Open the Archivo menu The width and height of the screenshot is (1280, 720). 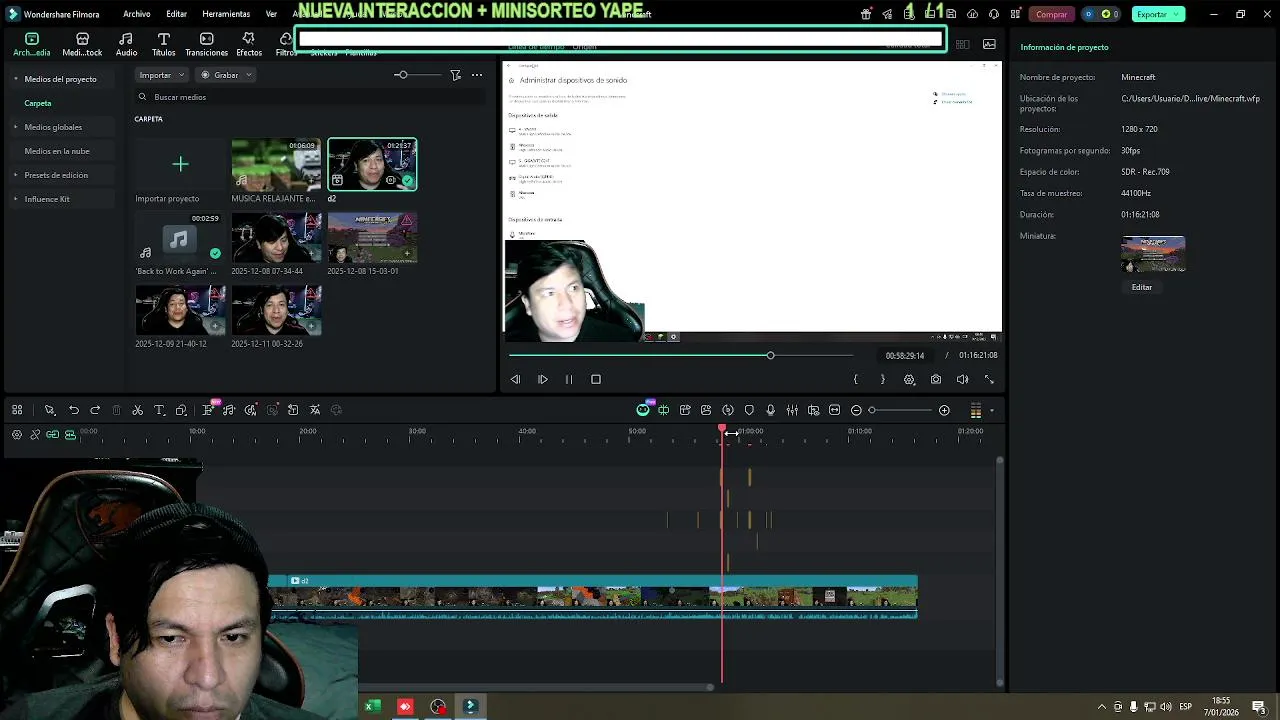[136, 14]
